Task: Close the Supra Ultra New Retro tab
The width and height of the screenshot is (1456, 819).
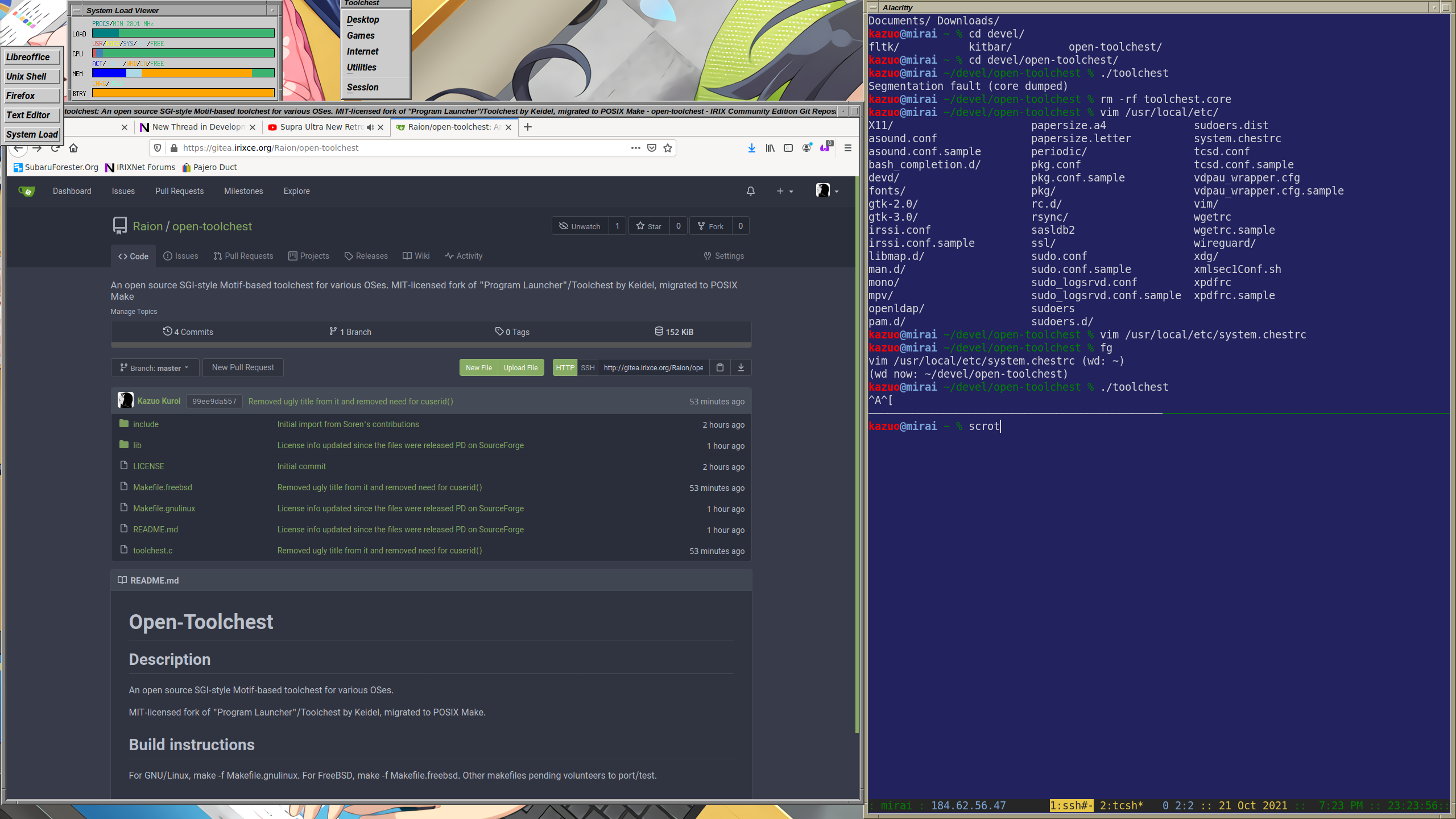Action: click(380, 127)
